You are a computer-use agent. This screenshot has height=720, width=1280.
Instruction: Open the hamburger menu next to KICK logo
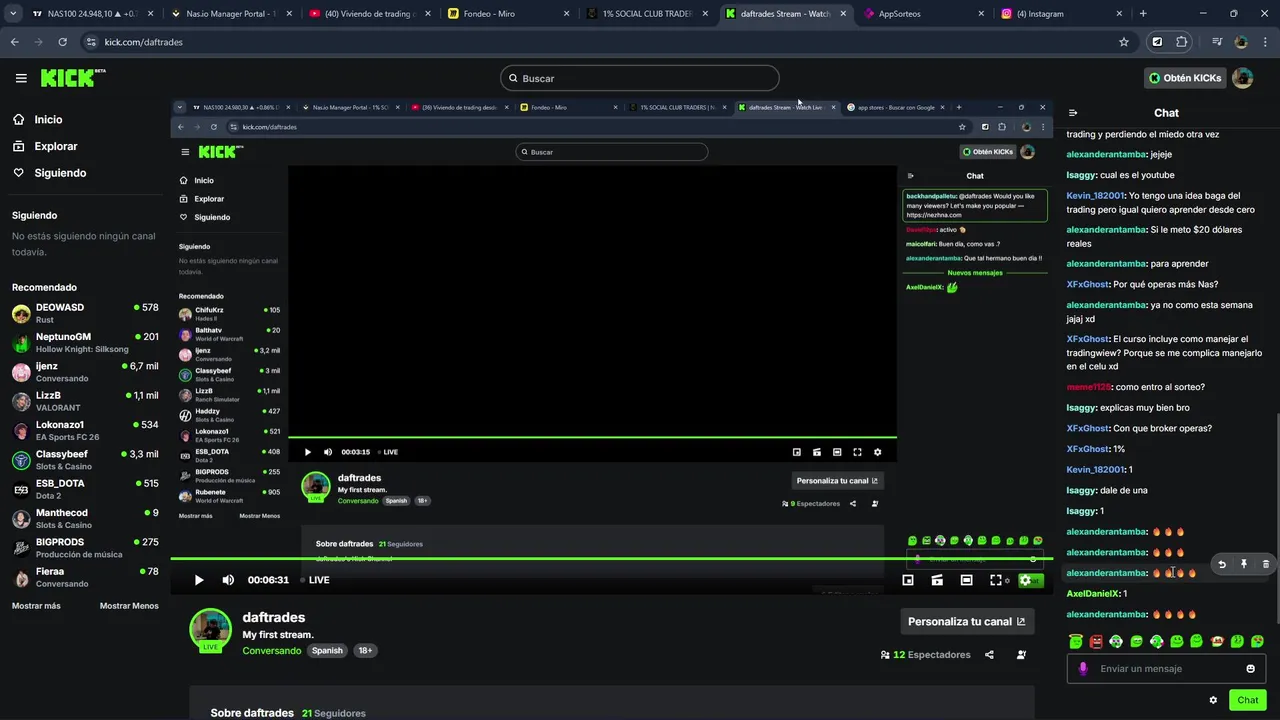[x=21, y=78]
